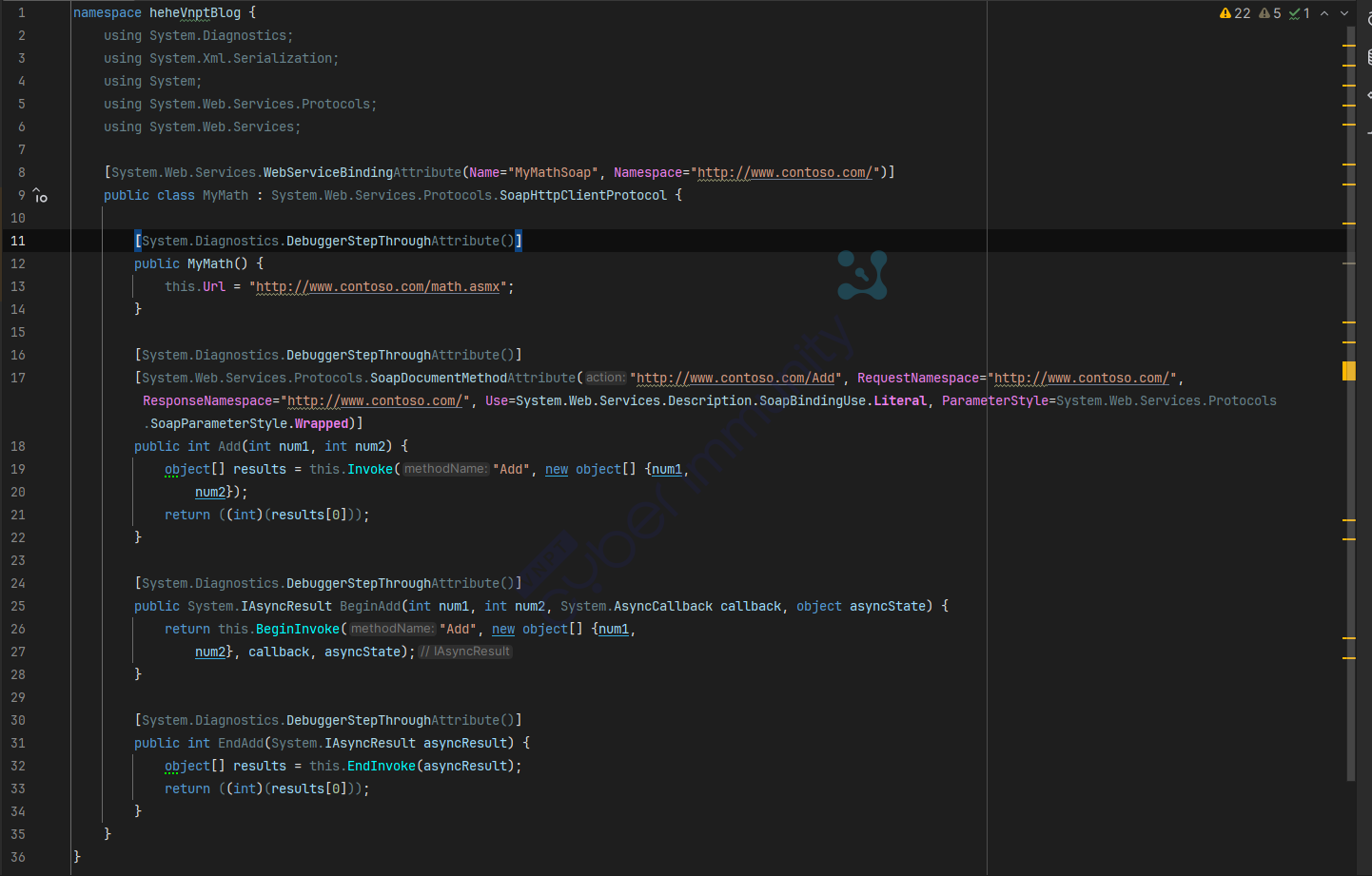Open the Database tool window icon in the right sidebar
Screen dimensions: 1372x876
click(x=1368, y=57)
